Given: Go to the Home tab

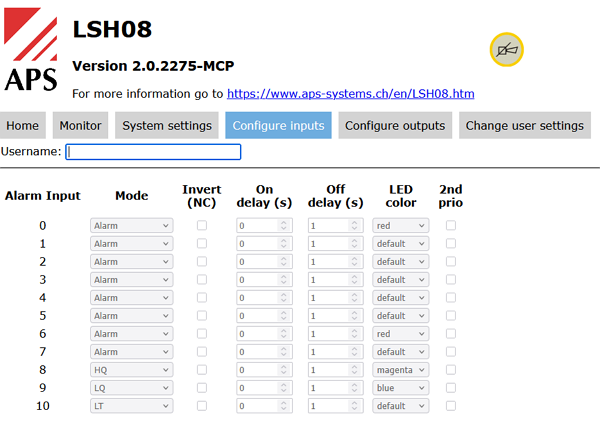Looking at the screenshot, I should (x=23, y=126).
